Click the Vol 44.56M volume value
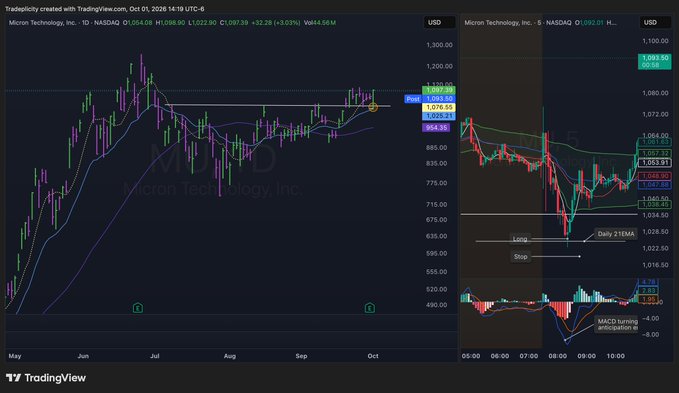Image resolution: width=679 pixels, height=393 pixels. coord(320,23)
